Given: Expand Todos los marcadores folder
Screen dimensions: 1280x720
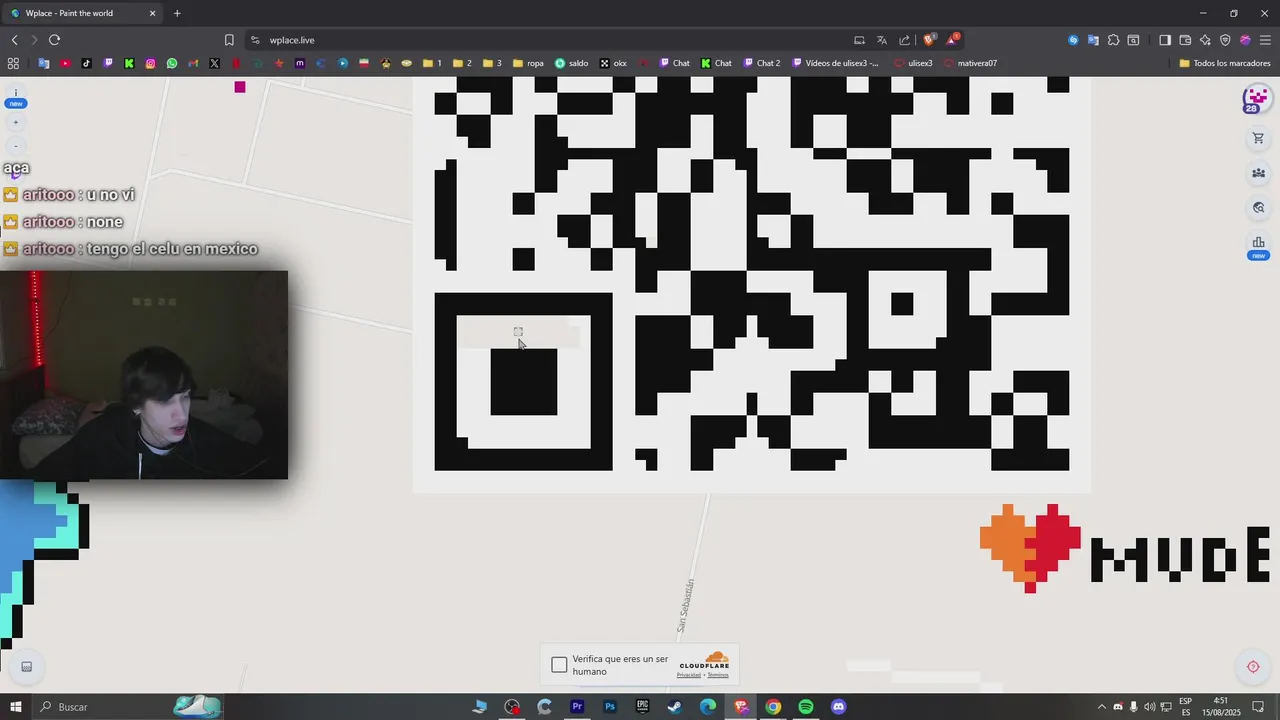Looking at the screenshot, I should (1225, 63).
